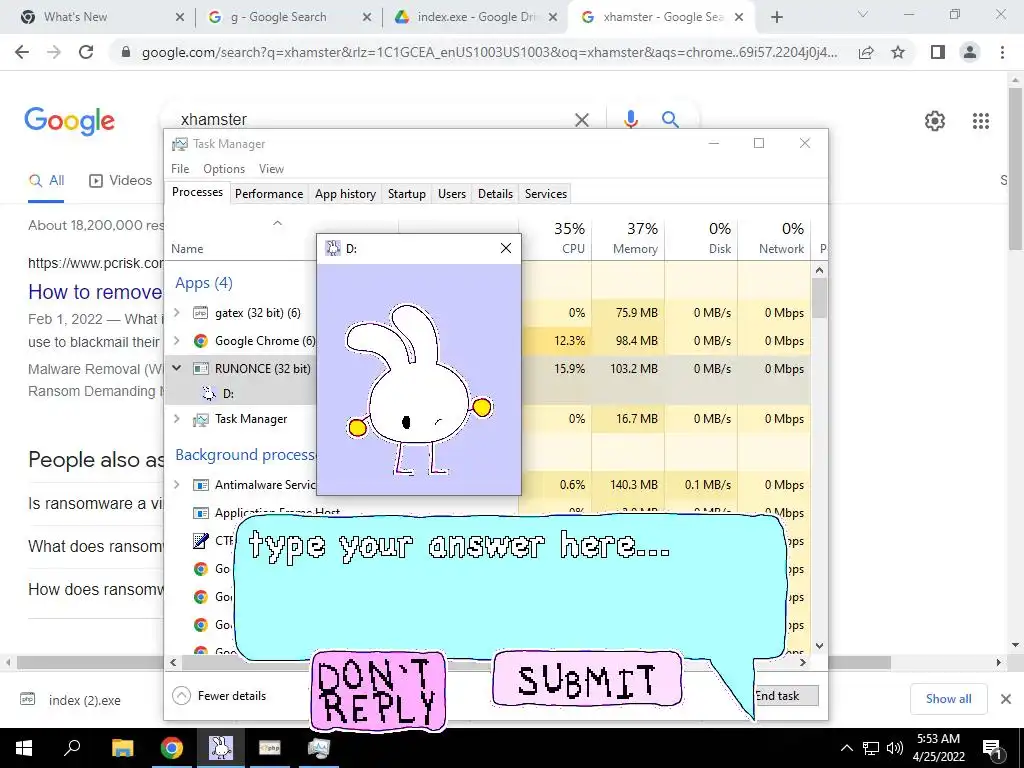Click Task Manager icon in taskbar

tap(319, 748)
